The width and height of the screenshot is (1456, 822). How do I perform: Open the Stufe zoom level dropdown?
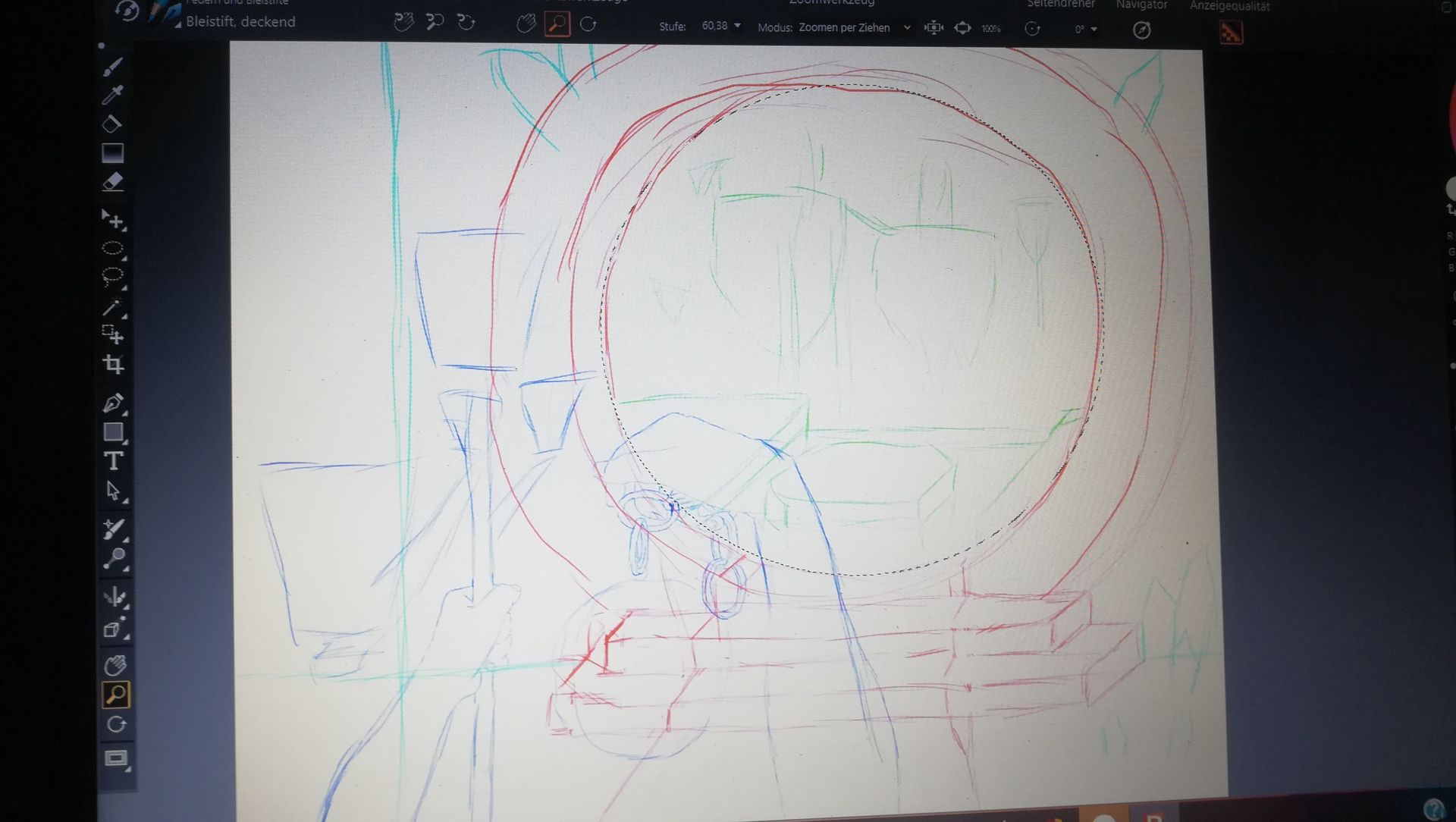coord(737,26)
